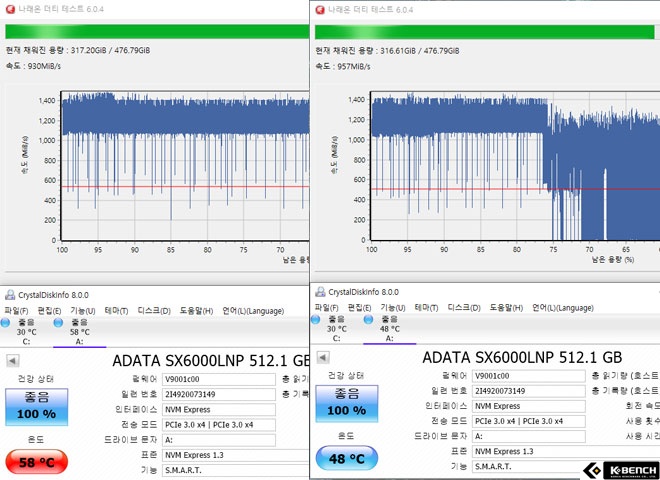Viewport: 660px width, 480px height.
Task: Click the text '317.20GiB / 476.79GiB'
Action: click(110, 50)
